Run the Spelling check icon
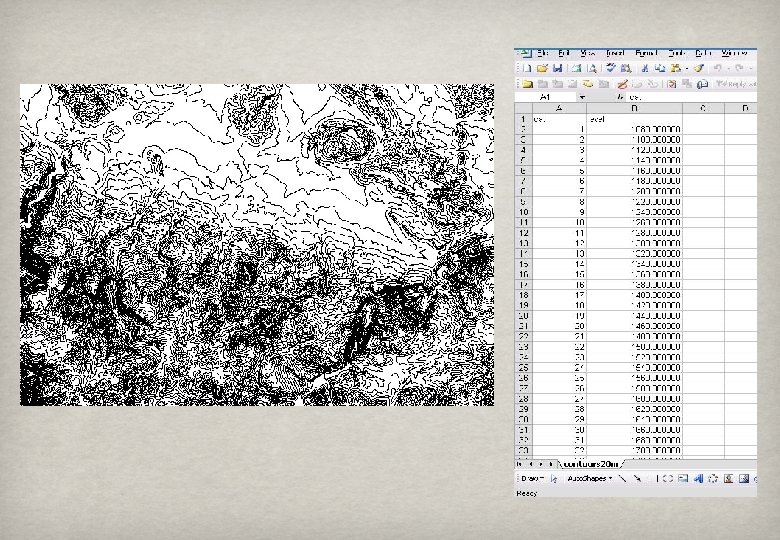780x540 pixels. click(611, 69)
